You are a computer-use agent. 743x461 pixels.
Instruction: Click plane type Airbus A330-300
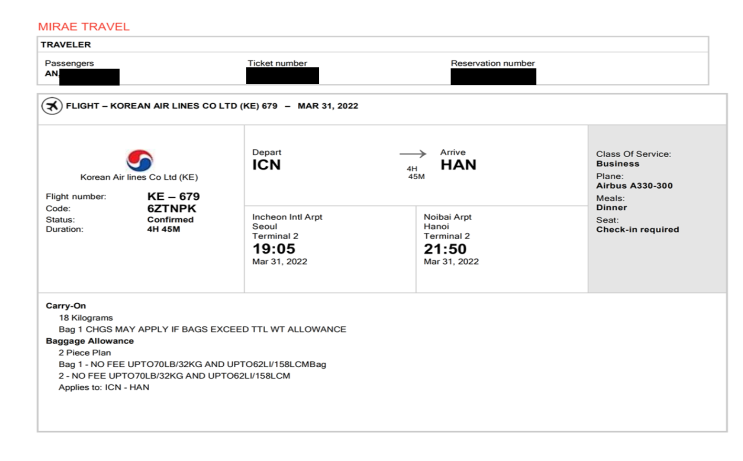[x=634, y=186]
